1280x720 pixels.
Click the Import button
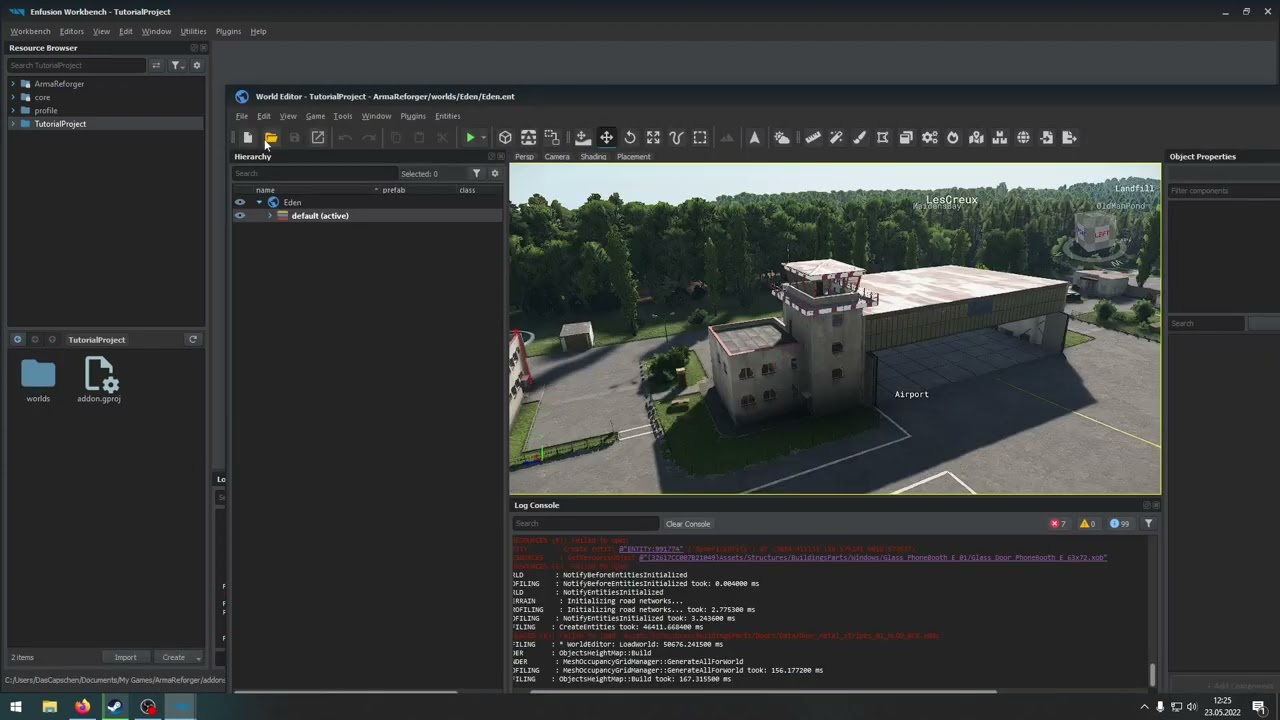[x=125, y=657]
